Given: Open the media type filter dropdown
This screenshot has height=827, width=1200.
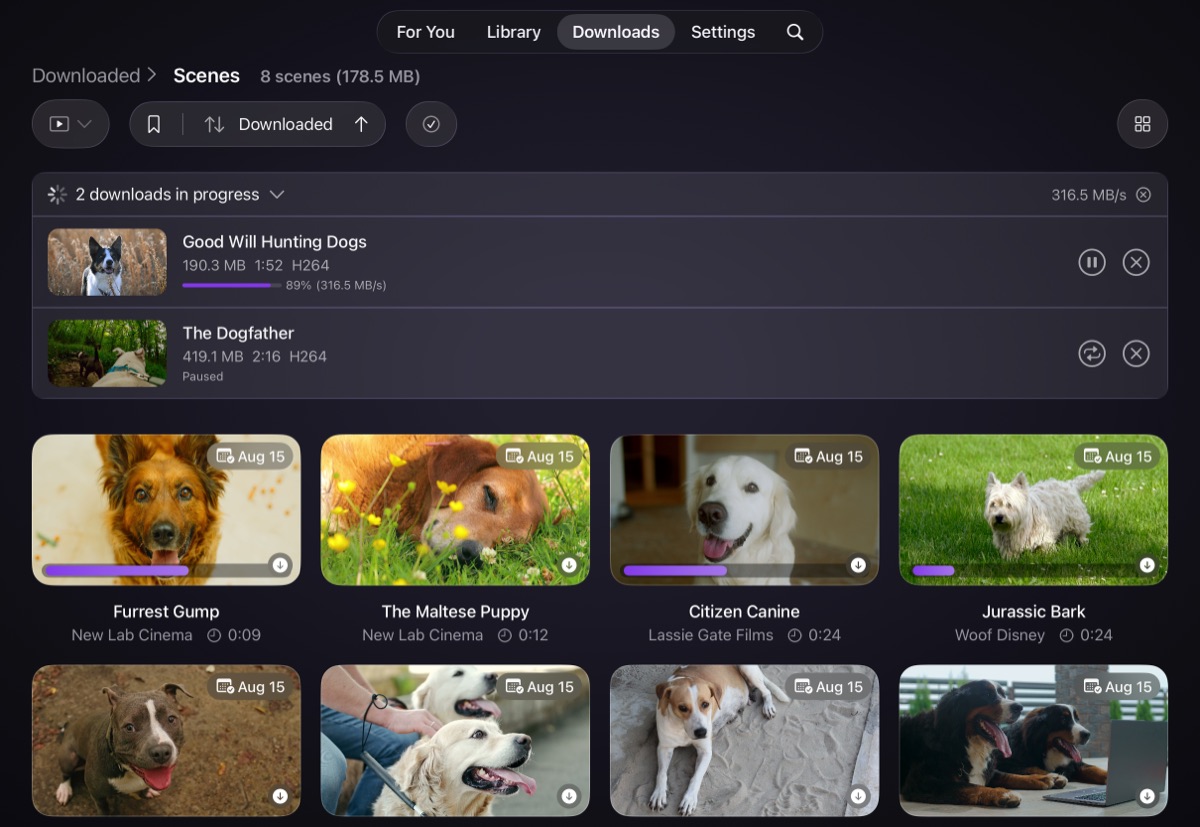Looking at the screenshot, I should click(x=71, y=124).
